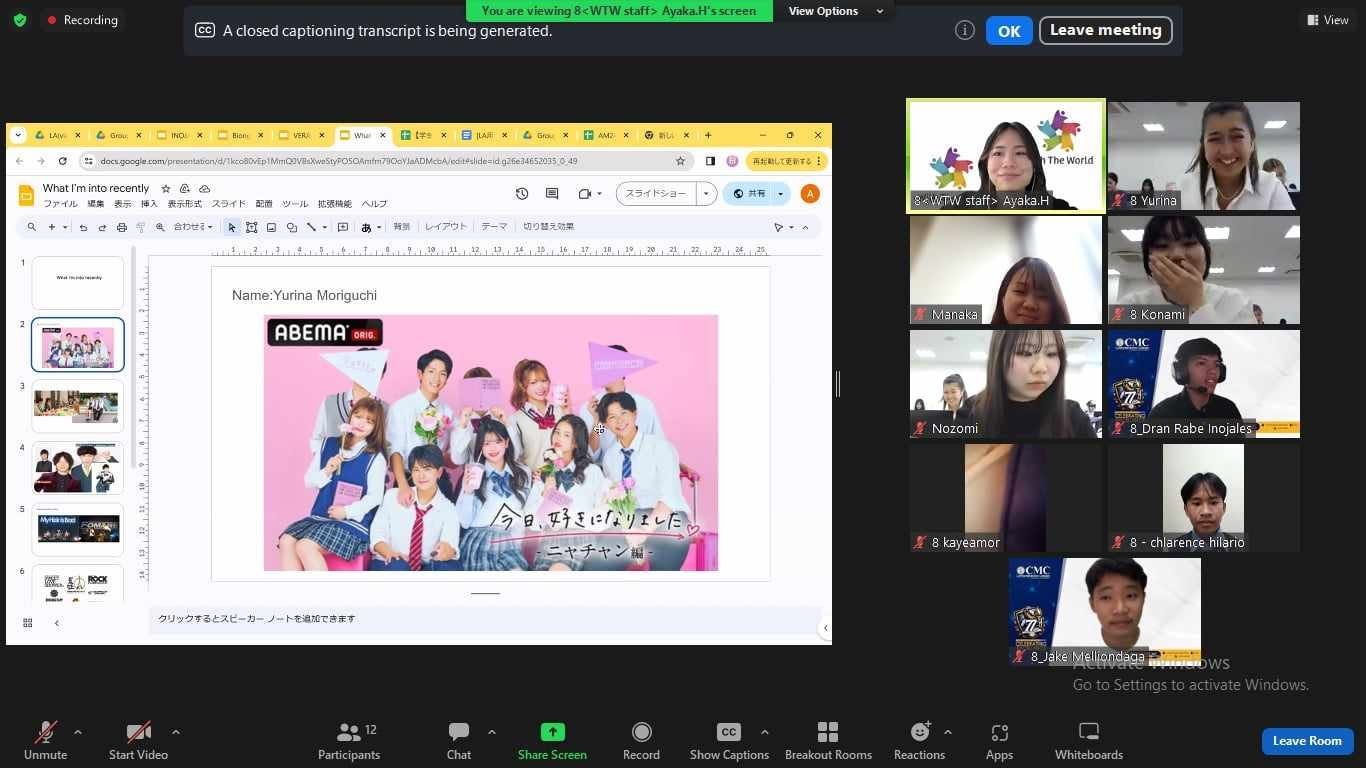Expand audio options caret beside Unmute
The width and height of the screenshot is (1366, 768).
coord(78,732)
